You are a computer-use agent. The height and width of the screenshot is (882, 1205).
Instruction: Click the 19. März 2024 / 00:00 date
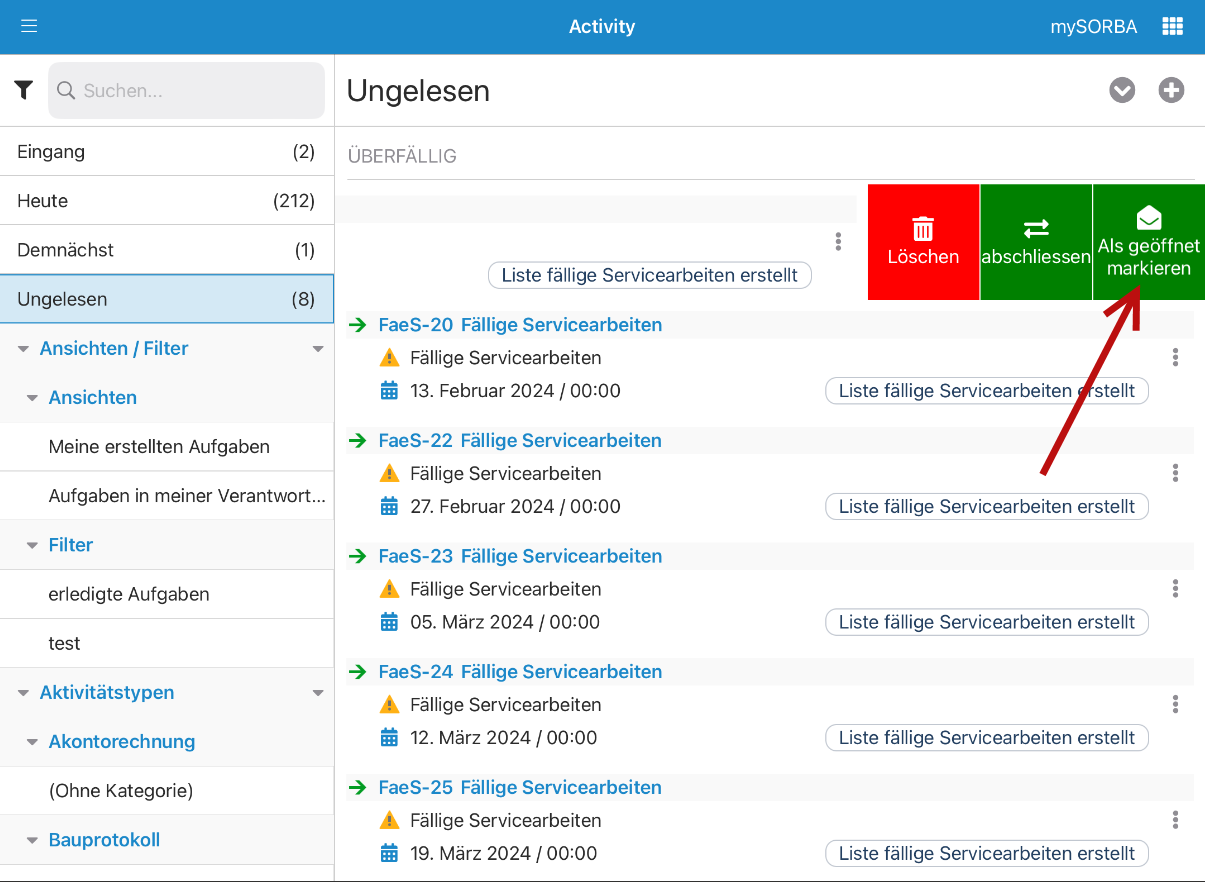click(503, 854)
